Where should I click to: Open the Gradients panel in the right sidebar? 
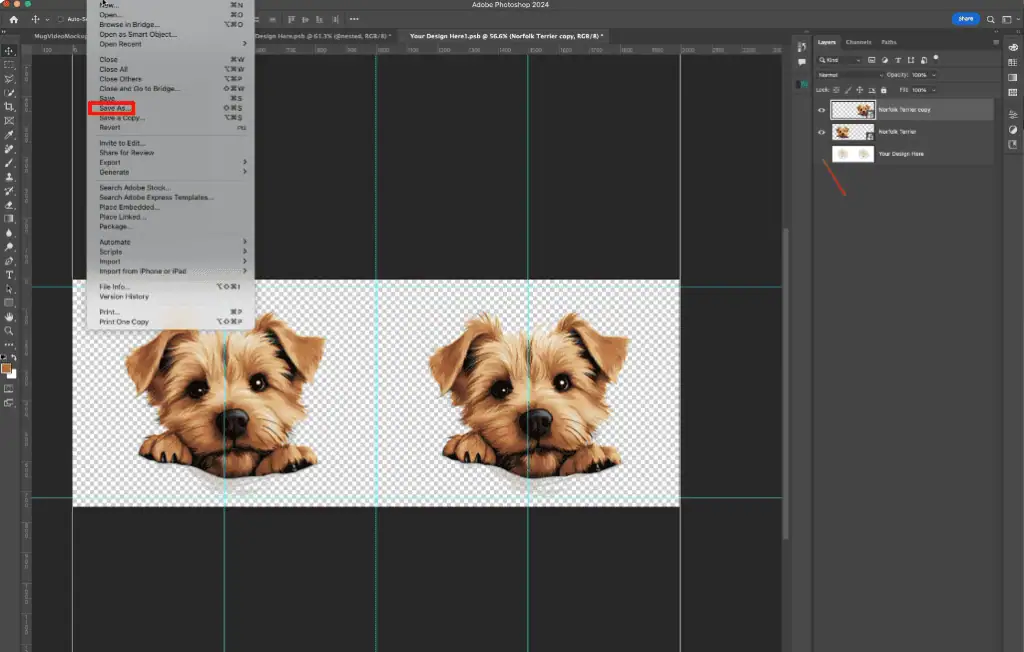click(x=1013, y=76)
